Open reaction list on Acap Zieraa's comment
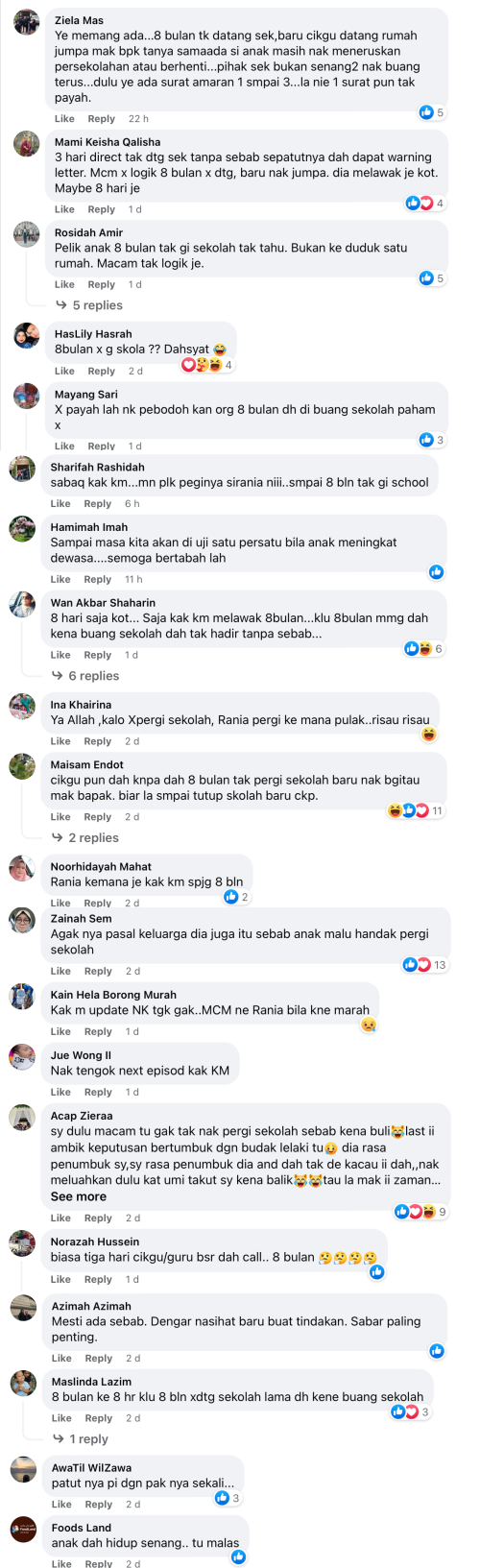This screenshot has height=1568, width=480. pos(420,1212)
